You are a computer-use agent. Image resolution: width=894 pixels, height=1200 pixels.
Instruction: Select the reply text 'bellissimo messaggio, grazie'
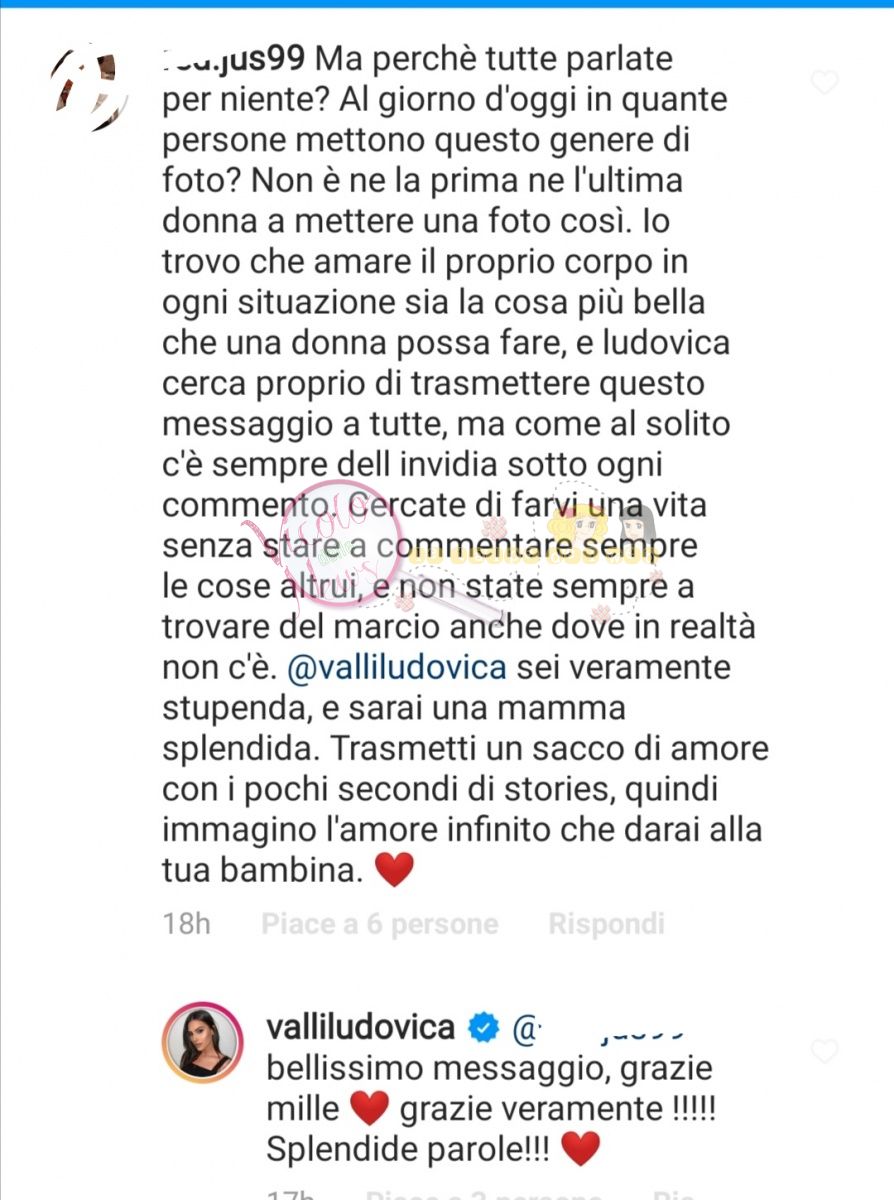point(490,1067)
